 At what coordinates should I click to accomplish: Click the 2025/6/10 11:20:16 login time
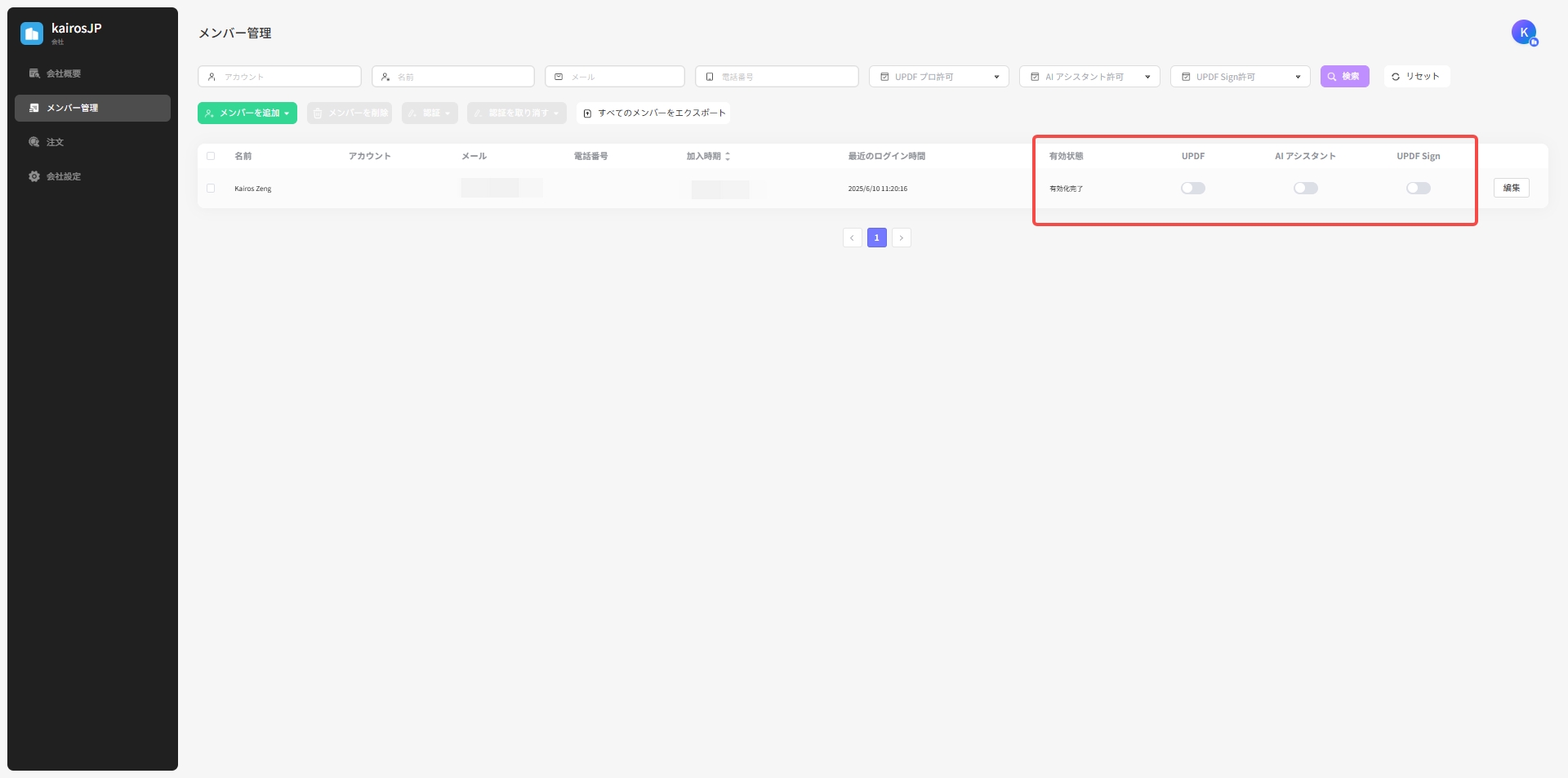coord(878,189)
